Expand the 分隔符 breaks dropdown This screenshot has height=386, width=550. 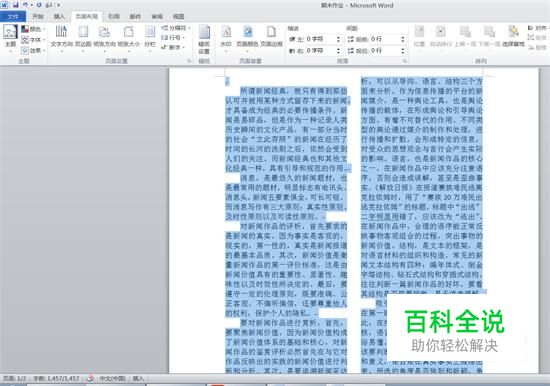pyautogui.click(x=176, y=28)
